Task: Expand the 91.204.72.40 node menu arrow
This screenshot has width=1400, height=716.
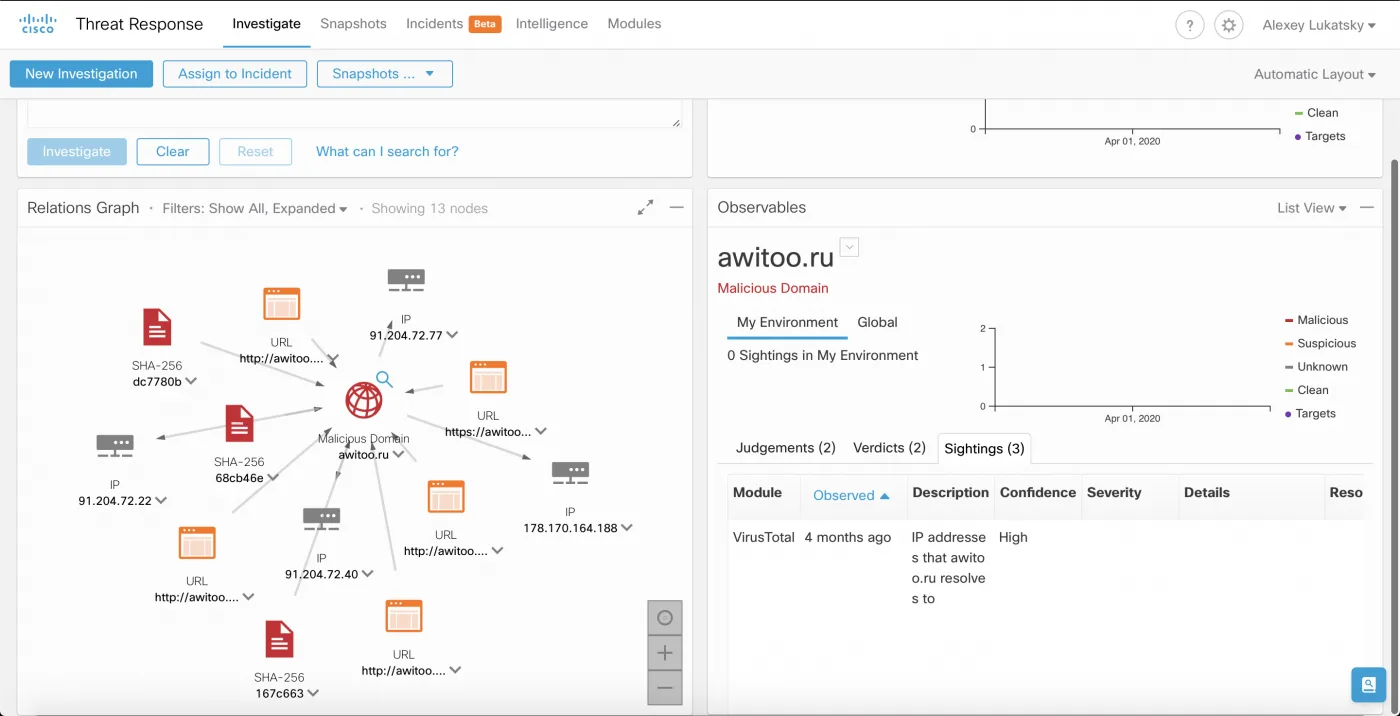Action: [367, 574]
